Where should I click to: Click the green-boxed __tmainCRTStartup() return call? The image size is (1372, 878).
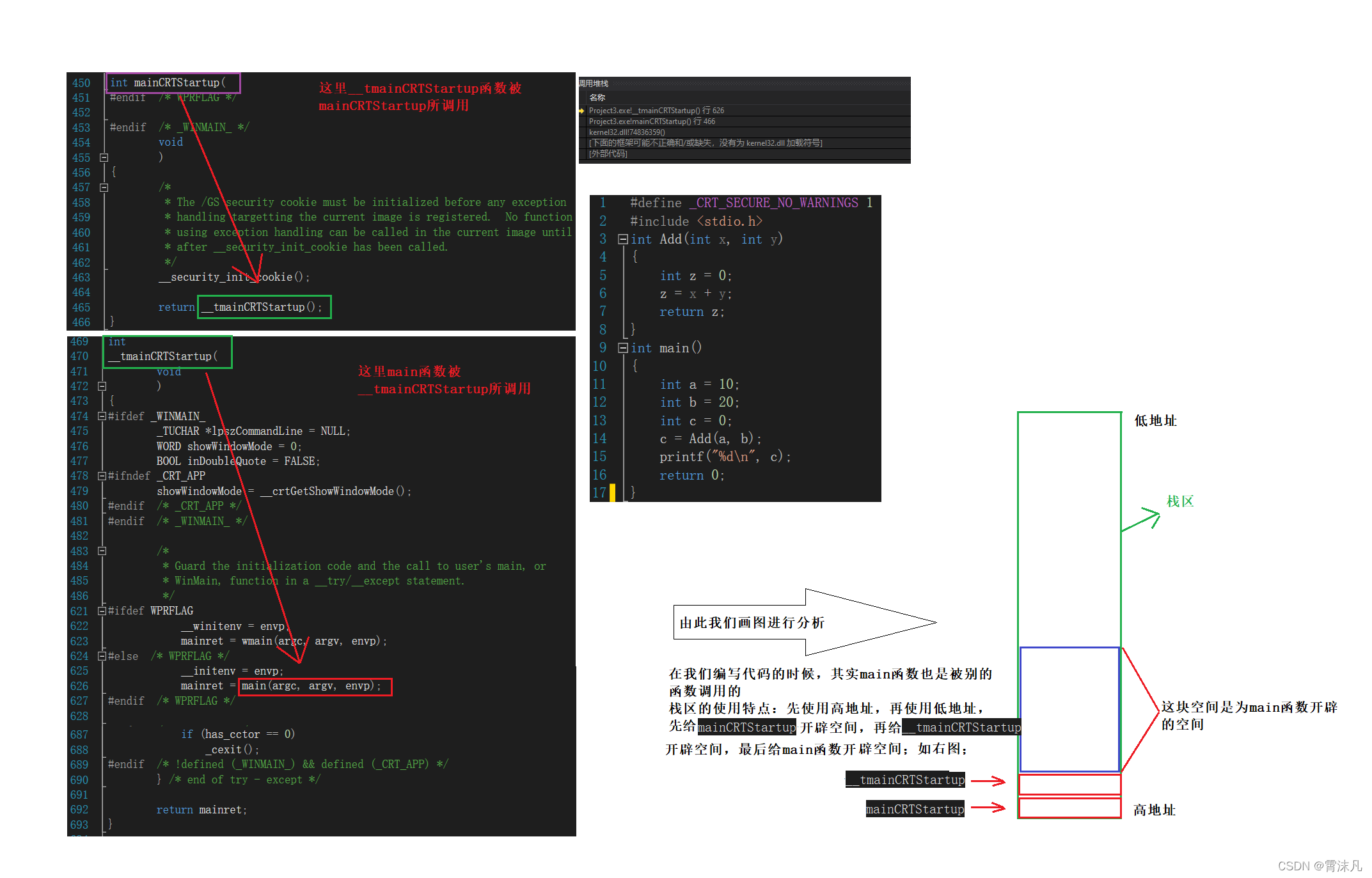(x=264, y=307)
